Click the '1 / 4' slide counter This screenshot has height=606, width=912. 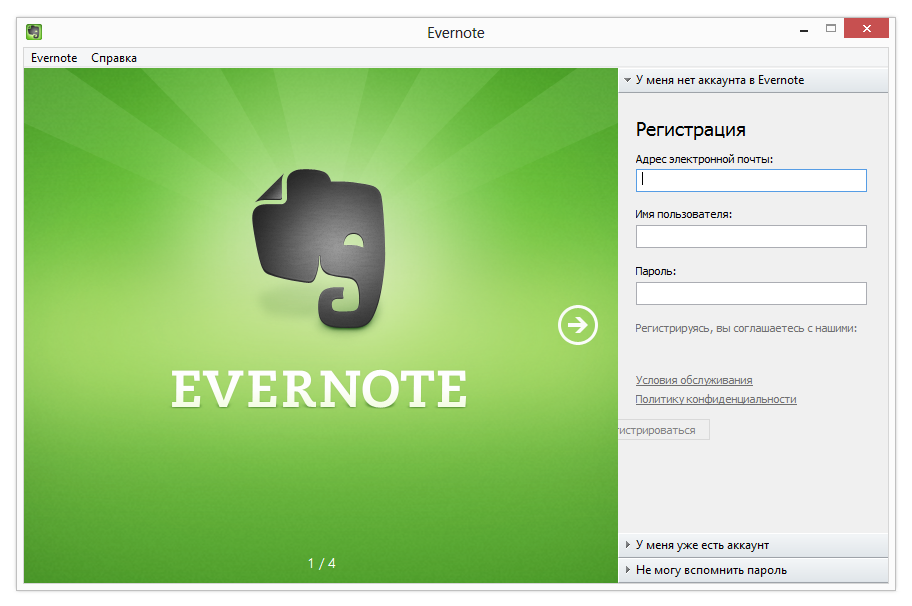coord(322,564)
